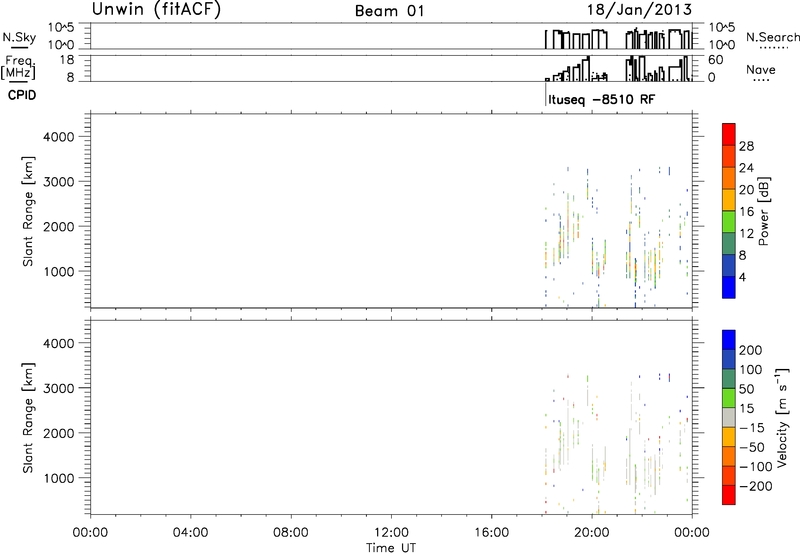Select the red bottom Velocity colorbar segment

pos(729,495)
